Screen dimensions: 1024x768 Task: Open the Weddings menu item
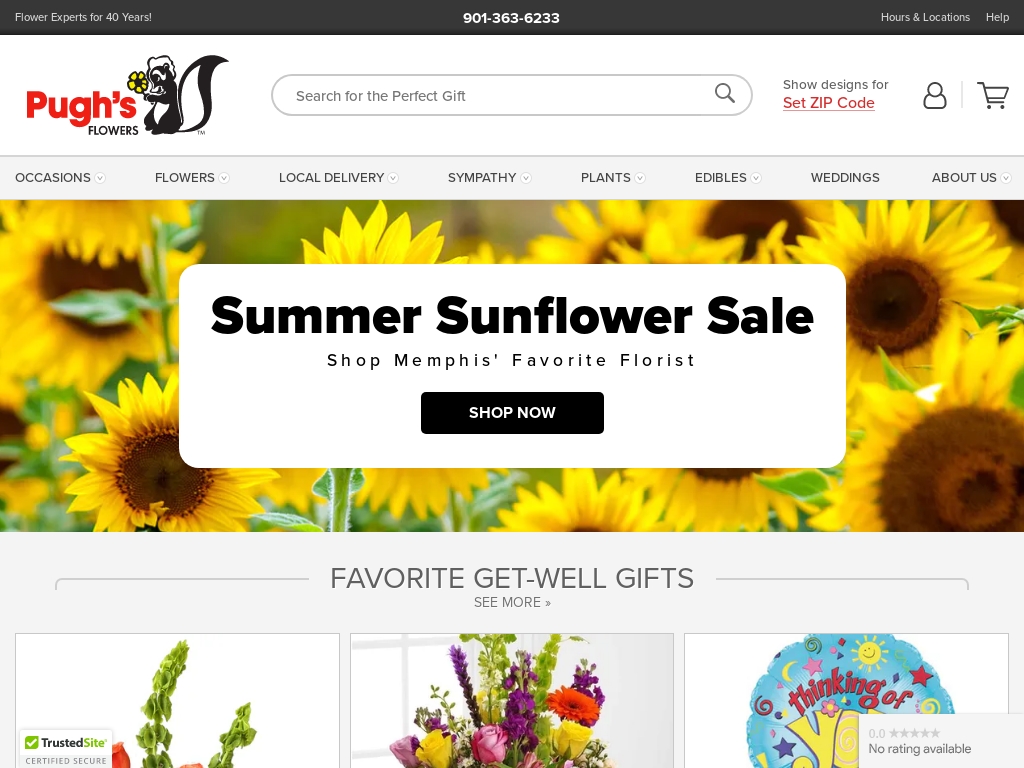[x=845, y=178]
